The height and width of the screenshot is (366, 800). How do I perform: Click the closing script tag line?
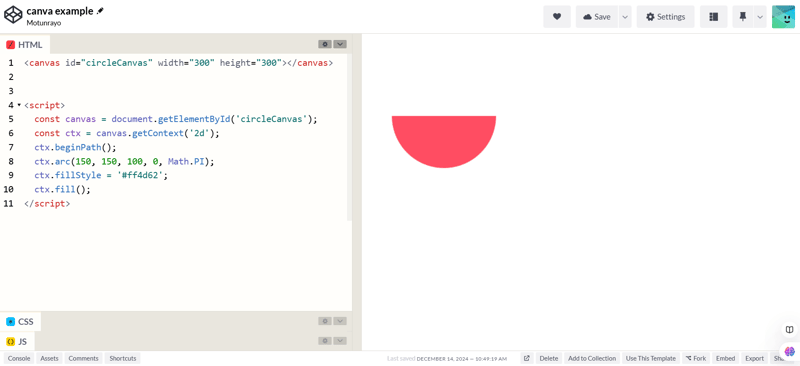pyautogui.click(x=47, y=203)
